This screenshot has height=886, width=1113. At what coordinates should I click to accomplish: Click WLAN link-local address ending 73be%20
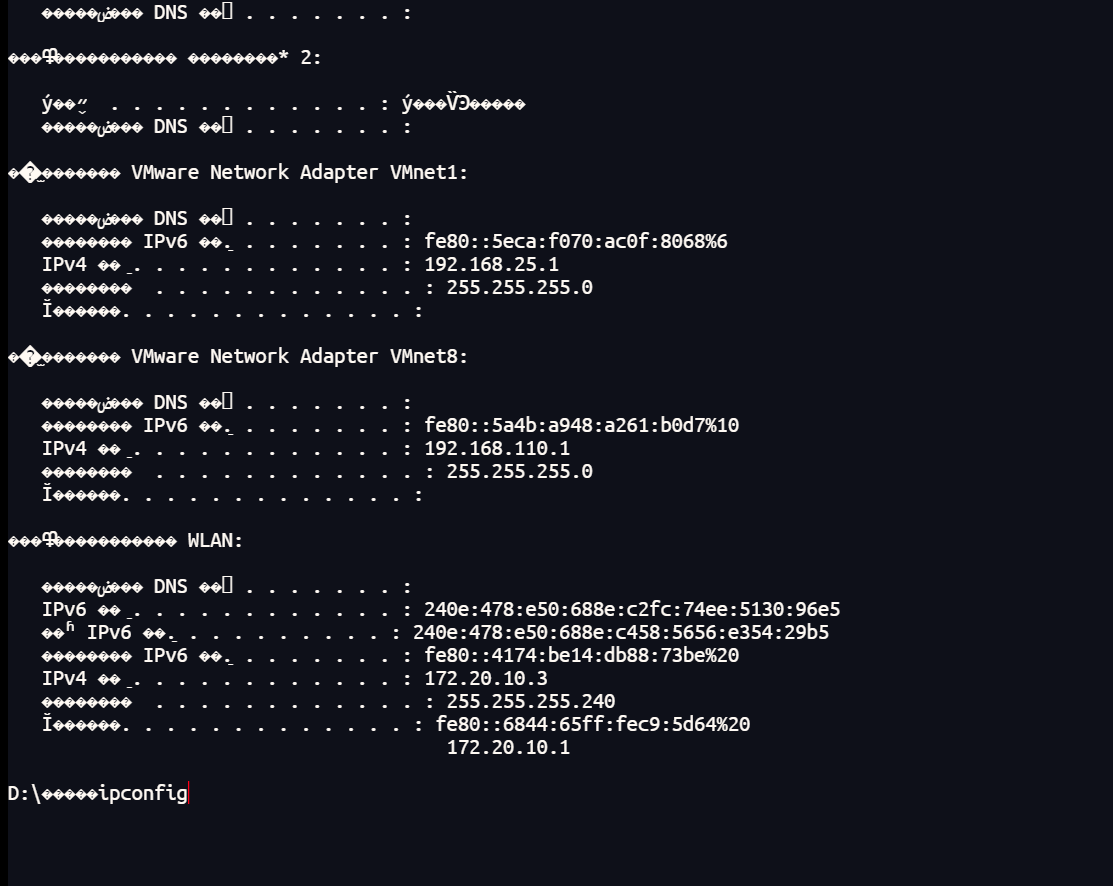pos(581,656)
